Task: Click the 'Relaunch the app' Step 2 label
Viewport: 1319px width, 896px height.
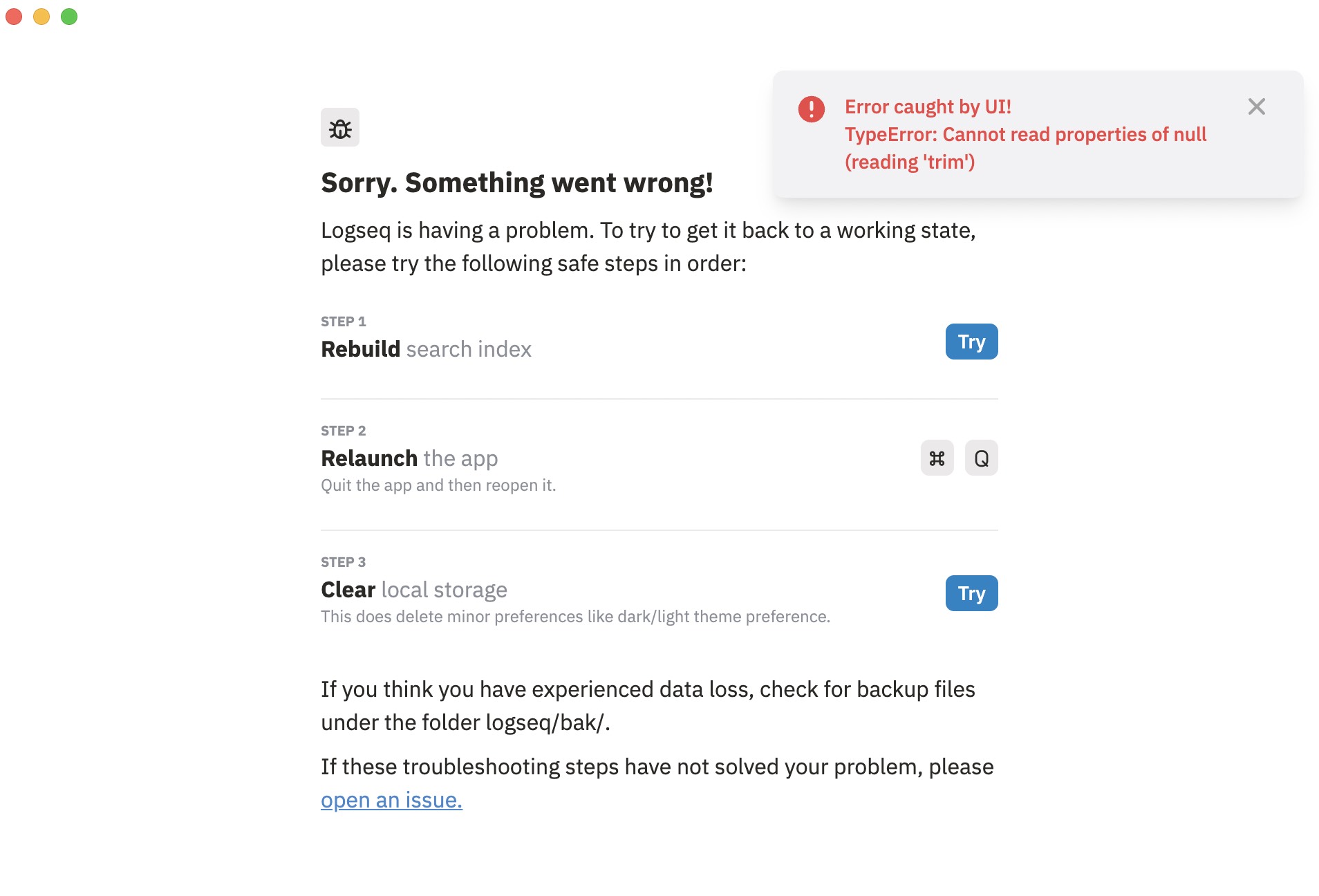Action: pos(409,458)
